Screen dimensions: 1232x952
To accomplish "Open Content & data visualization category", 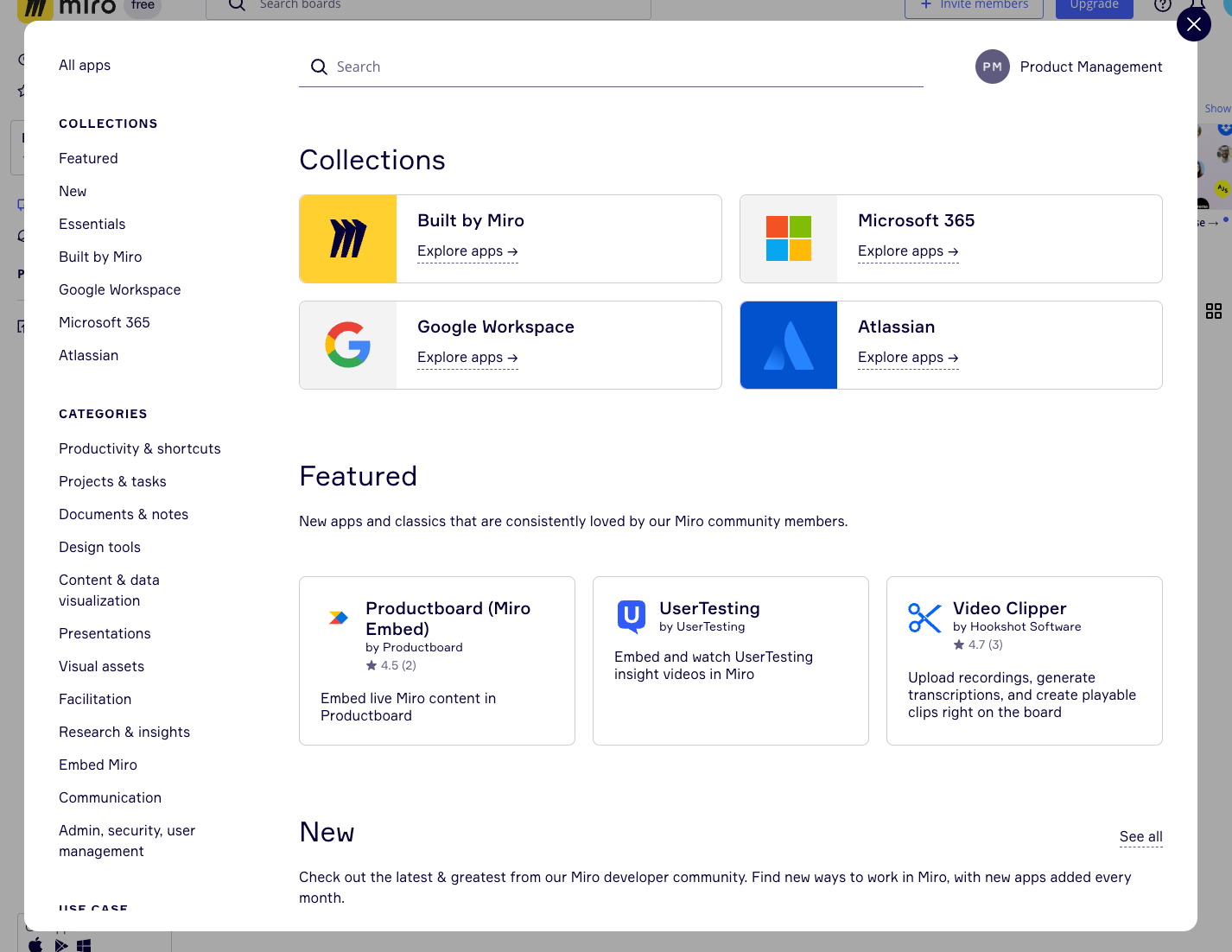I will click(109, 590).
